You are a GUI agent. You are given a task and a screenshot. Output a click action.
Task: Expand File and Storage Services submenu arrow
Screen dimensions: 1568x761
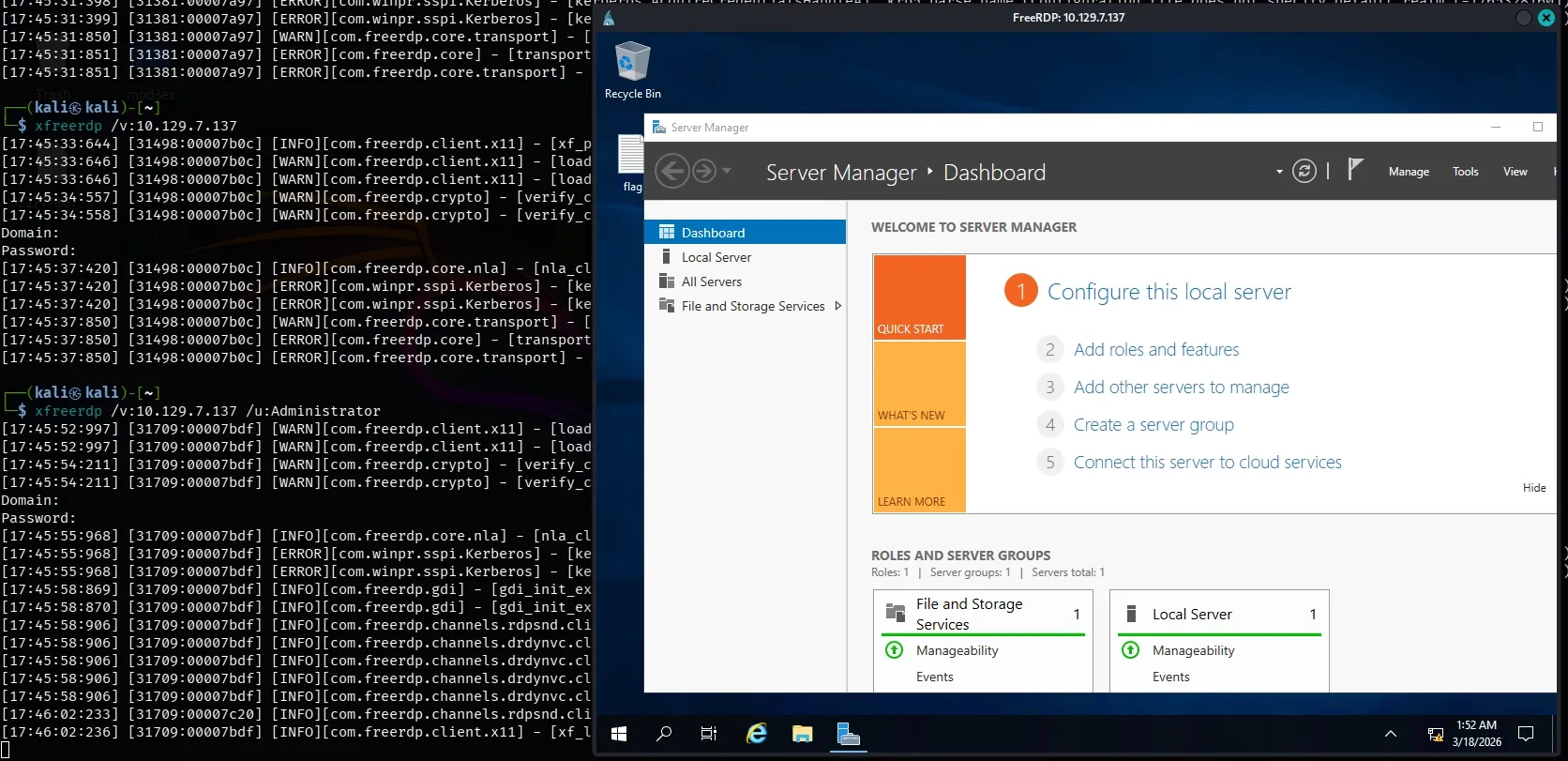[837, 305]
